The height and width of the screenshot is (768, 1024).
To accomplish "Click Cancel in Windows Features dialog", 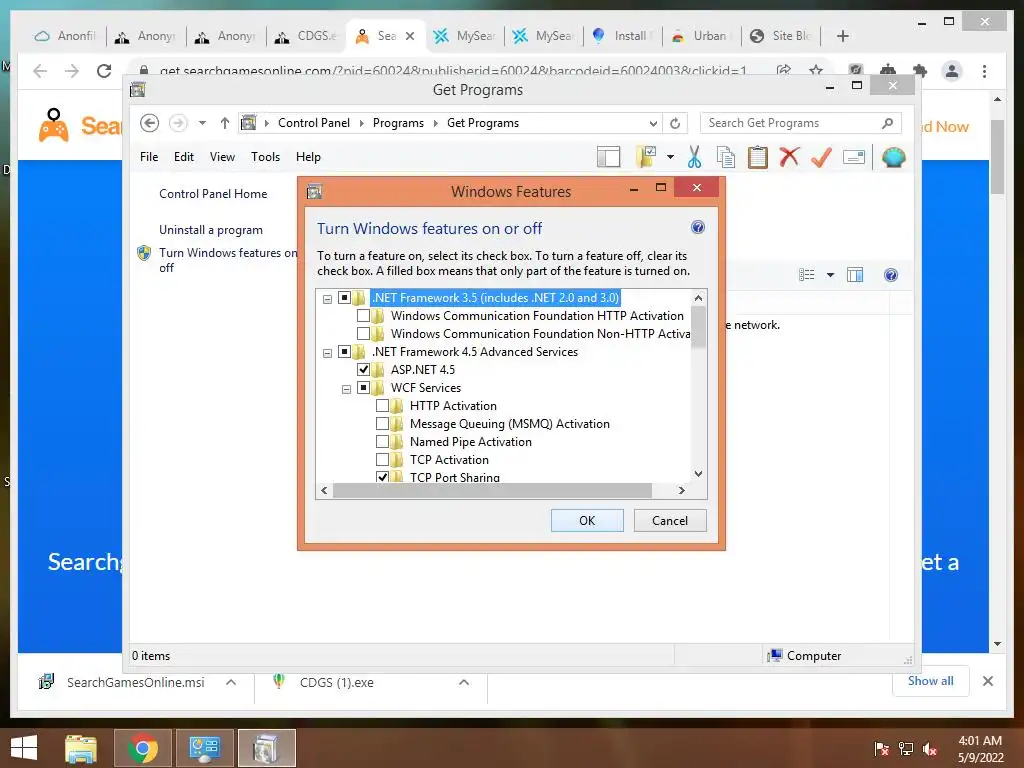I will (670, 520).
